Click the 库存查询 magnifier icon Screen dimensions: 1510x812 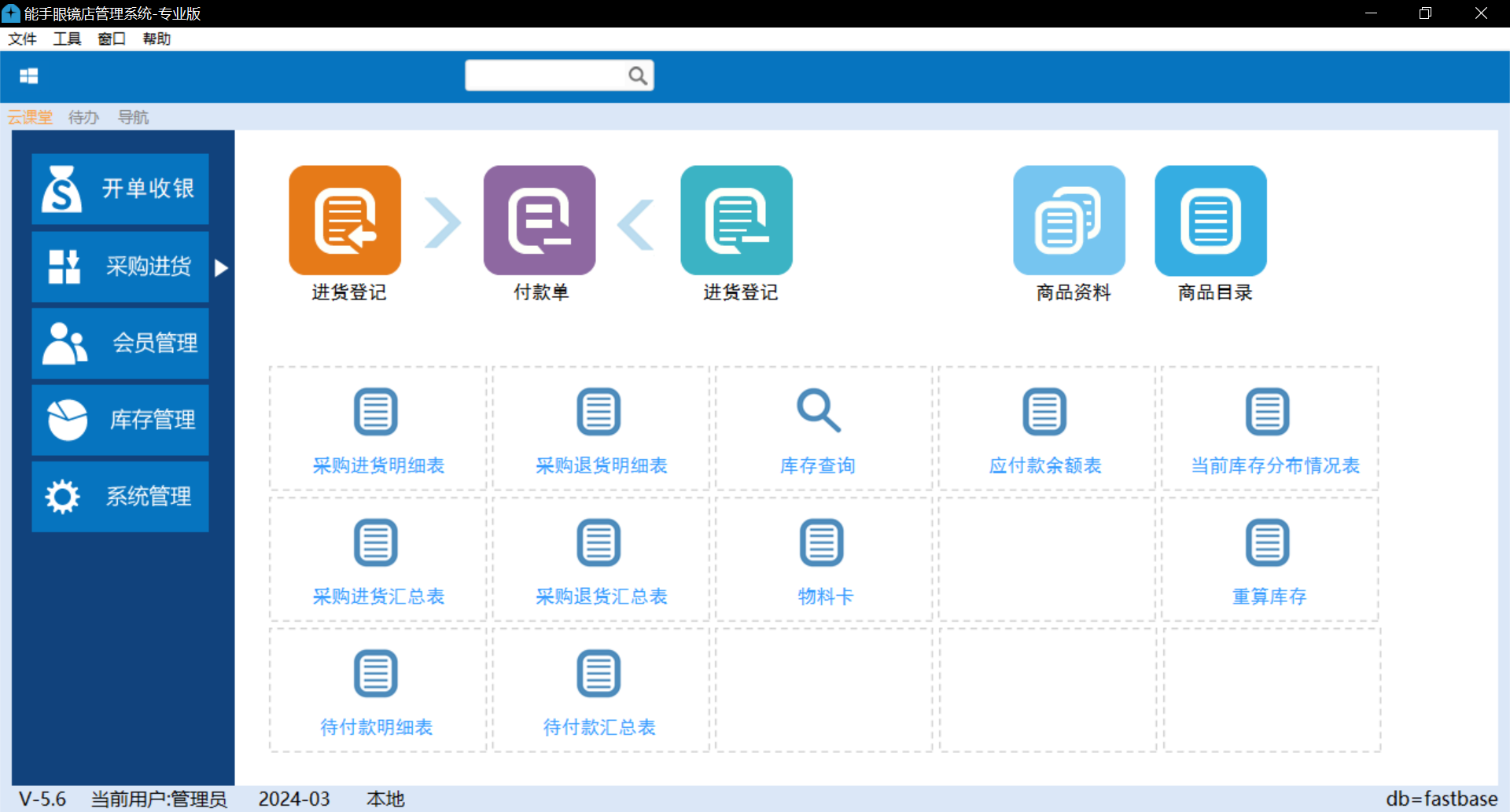(x=819, y=410)
